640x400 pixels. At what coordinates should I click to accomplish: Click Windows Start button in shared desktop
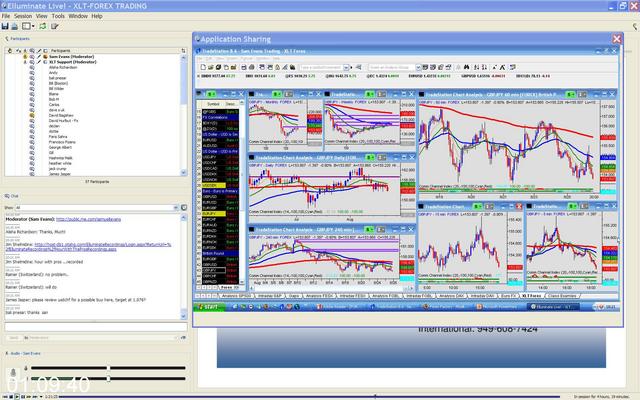pyautogui.click(x=209, y=307)
